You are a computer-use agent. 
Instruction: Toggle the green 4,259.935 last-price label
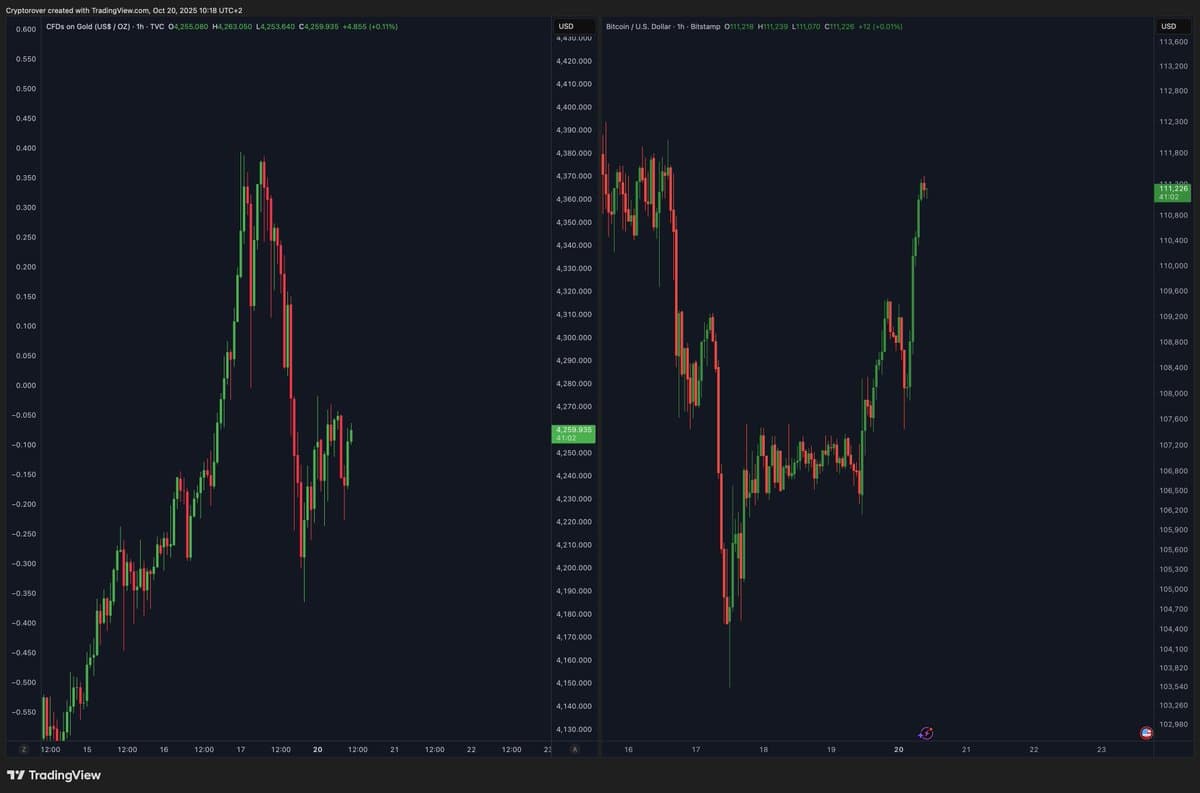pyautogui.click(x=574, y=432)
